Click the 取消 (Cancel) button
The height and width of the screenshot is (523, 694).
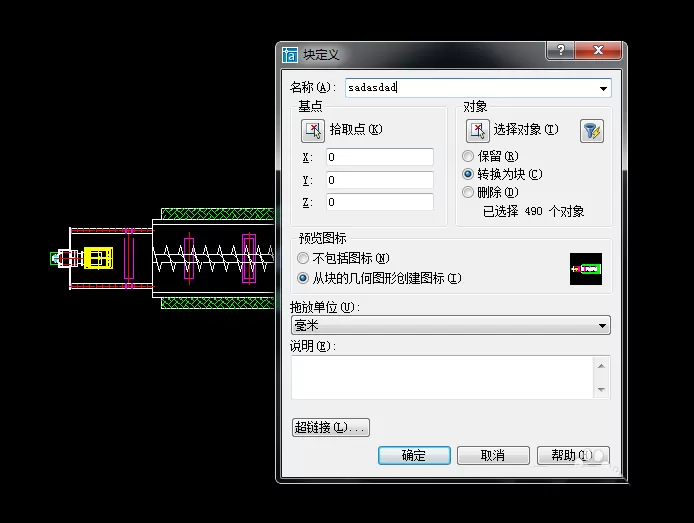(x=493, y=455)
